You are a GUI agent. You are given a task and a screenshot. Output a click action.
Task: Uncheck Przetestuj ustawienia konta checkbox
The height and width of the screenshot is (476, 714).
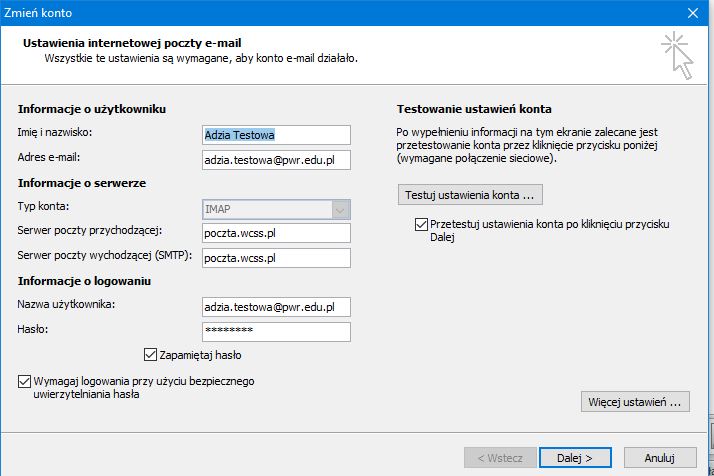[x=420, y=225]
